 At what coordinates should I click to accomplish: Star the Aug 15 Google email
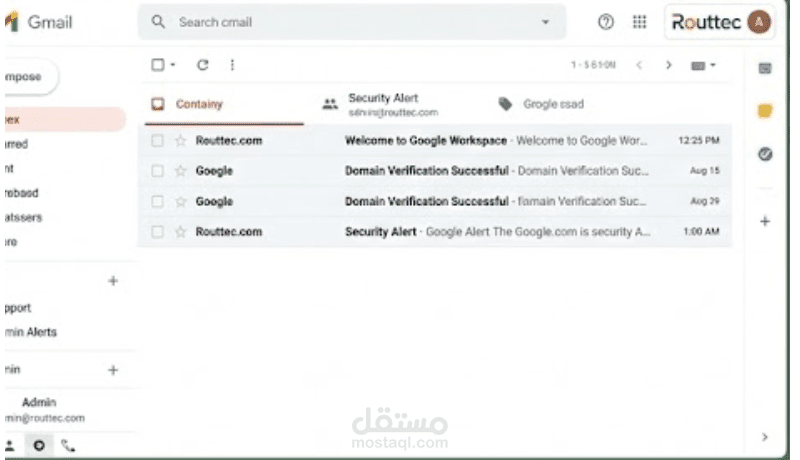[180, 171]
